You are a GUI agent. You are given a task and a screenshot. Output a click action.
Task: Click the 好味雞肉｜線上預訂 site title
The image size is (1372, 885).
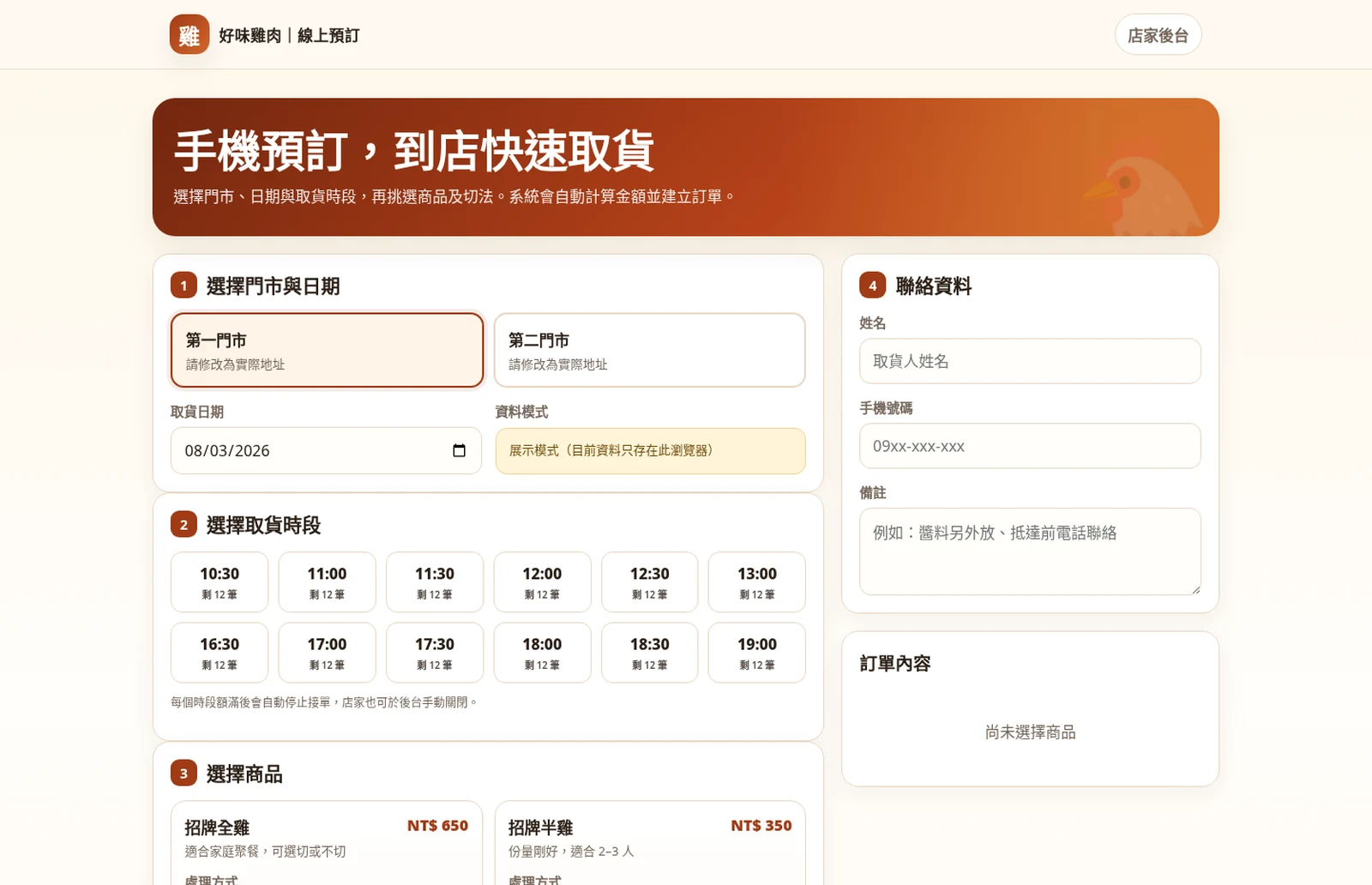(289, 35)
